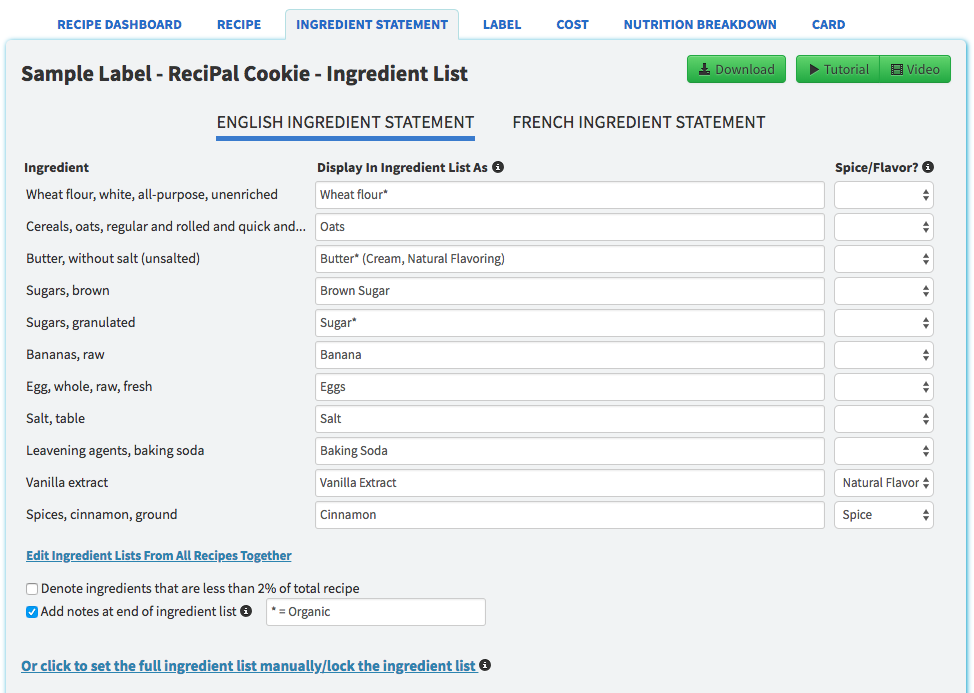The image size is (974, 693).
Task: Click the green Download button
Action: coord(736,69)
